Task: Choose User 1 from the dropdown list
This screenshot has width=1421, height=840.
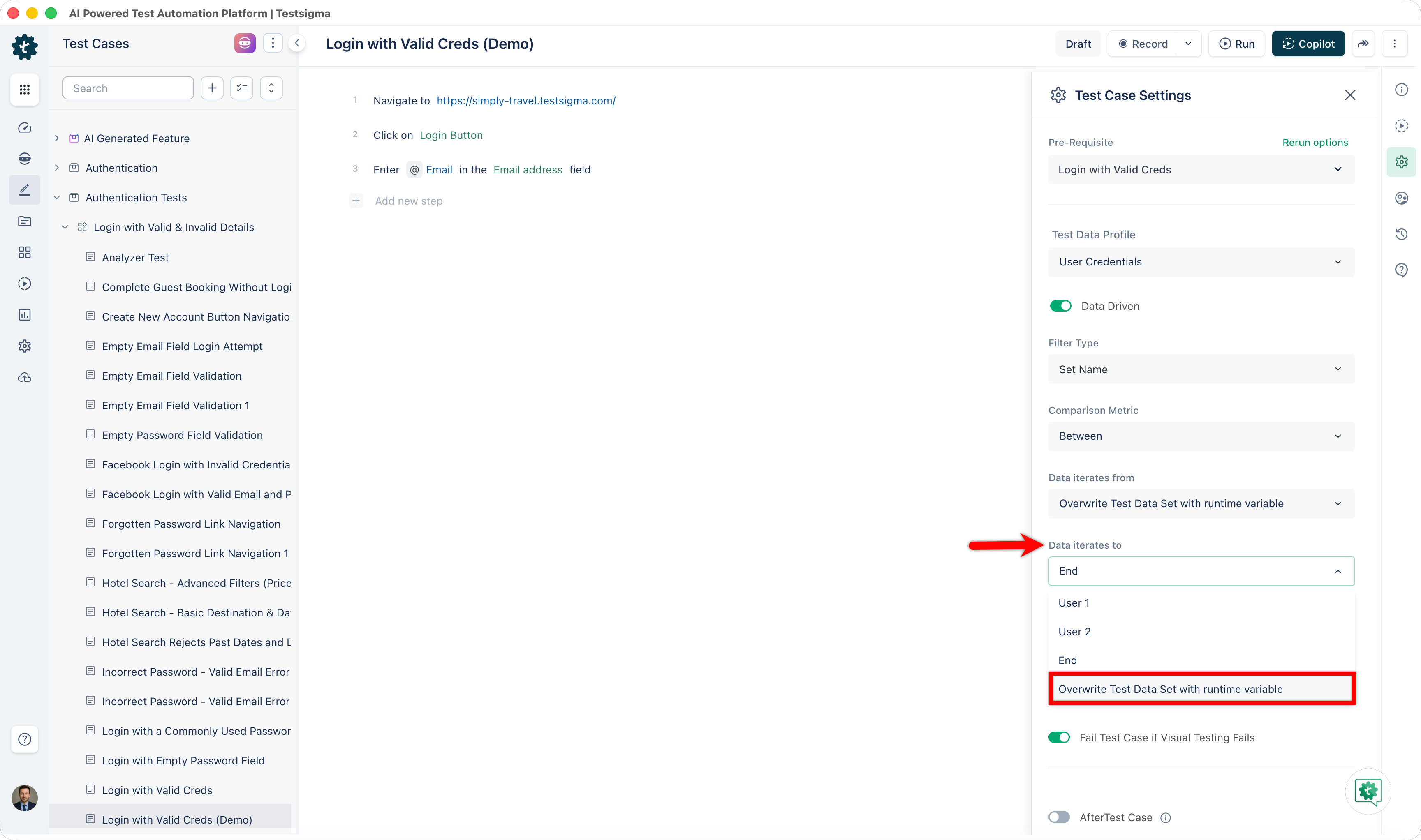Action: pos(1201,603)
